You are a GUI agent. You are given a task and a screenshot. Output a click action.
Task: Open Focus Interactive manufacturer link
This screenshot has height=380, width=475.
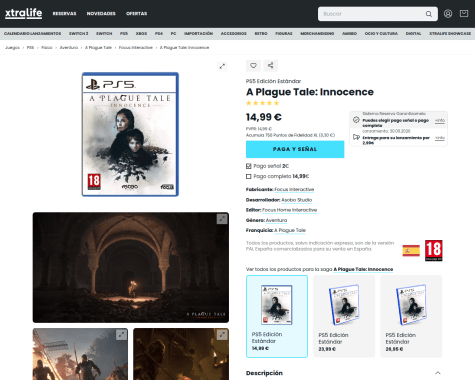click(294, 189)
